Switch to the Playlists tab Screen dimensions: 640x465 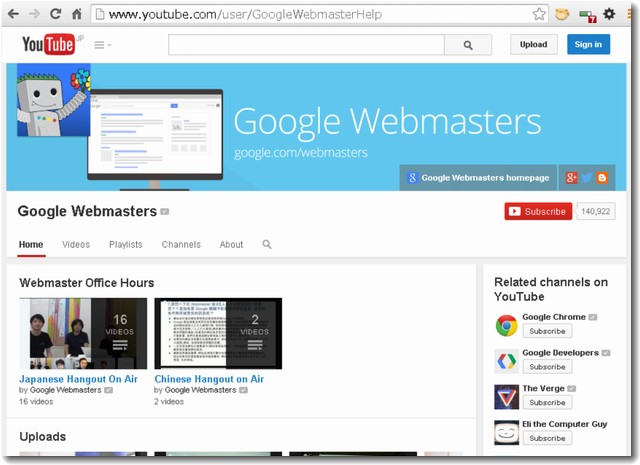pyautogui.click(x=126, y=245)
